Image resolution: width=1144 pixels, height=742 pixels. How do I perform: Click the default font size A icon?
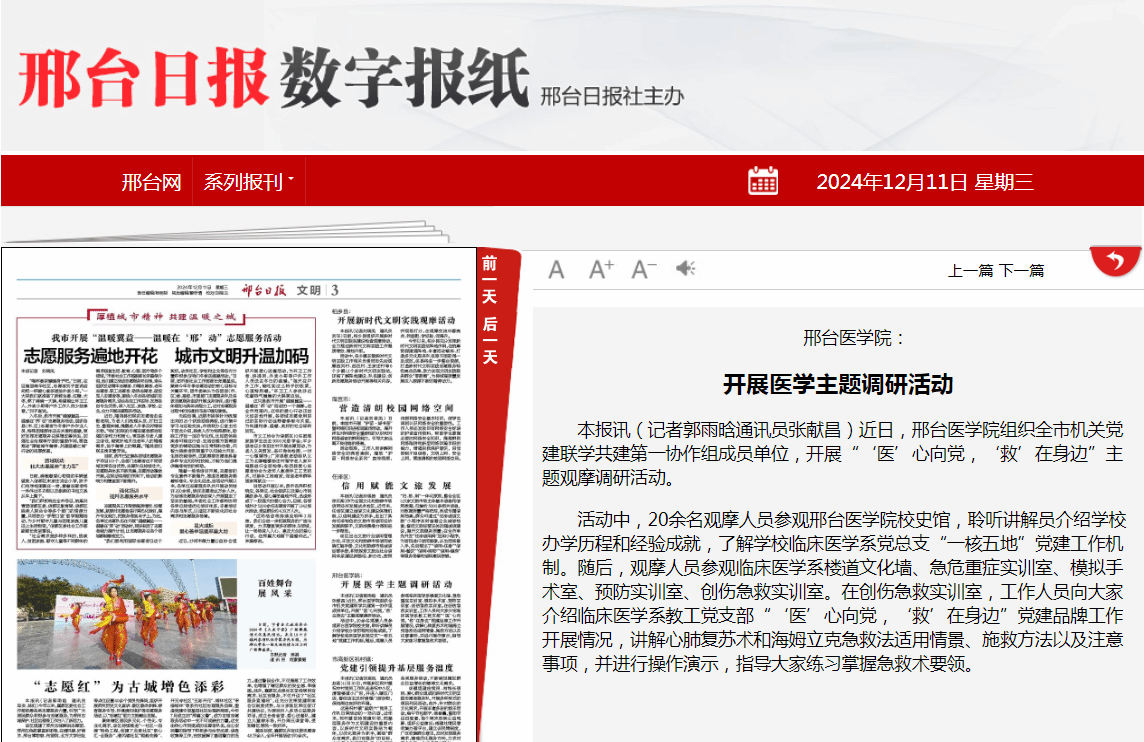557,270
